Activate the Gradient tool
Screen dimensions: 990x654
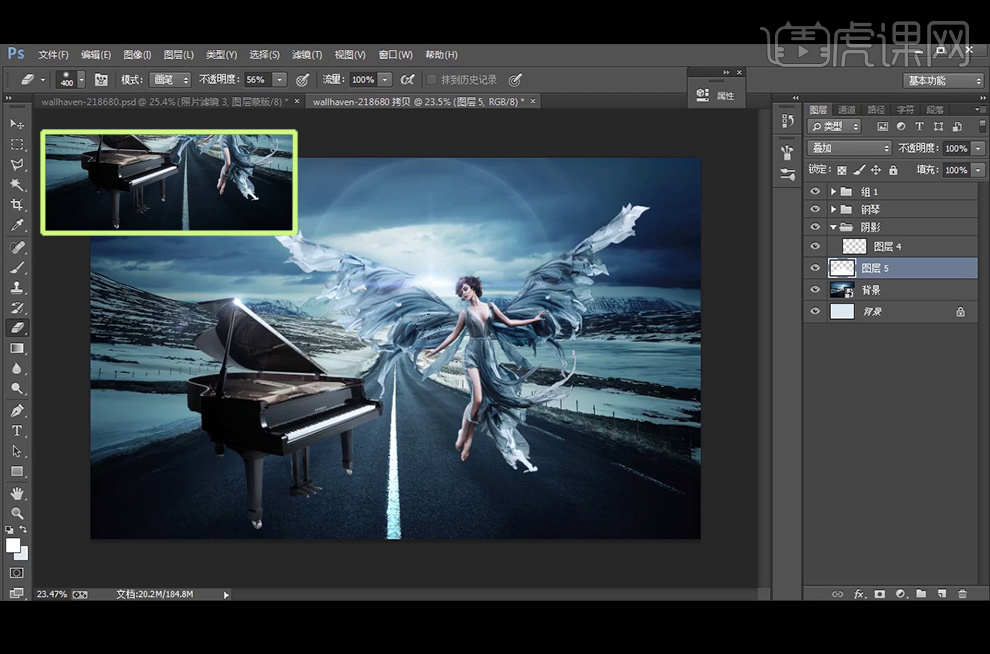click(x=17, y=348)
